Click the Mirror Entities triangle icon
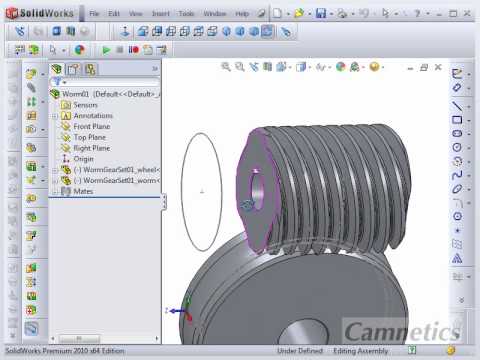This screenshot has height=360, width=480. 457,258
